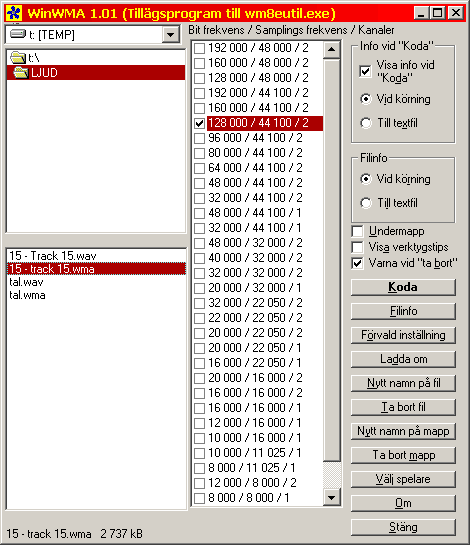Click the Filinfo button
Image resolution: width=470 pixels, height=545 pixels.
pos(403,311)
